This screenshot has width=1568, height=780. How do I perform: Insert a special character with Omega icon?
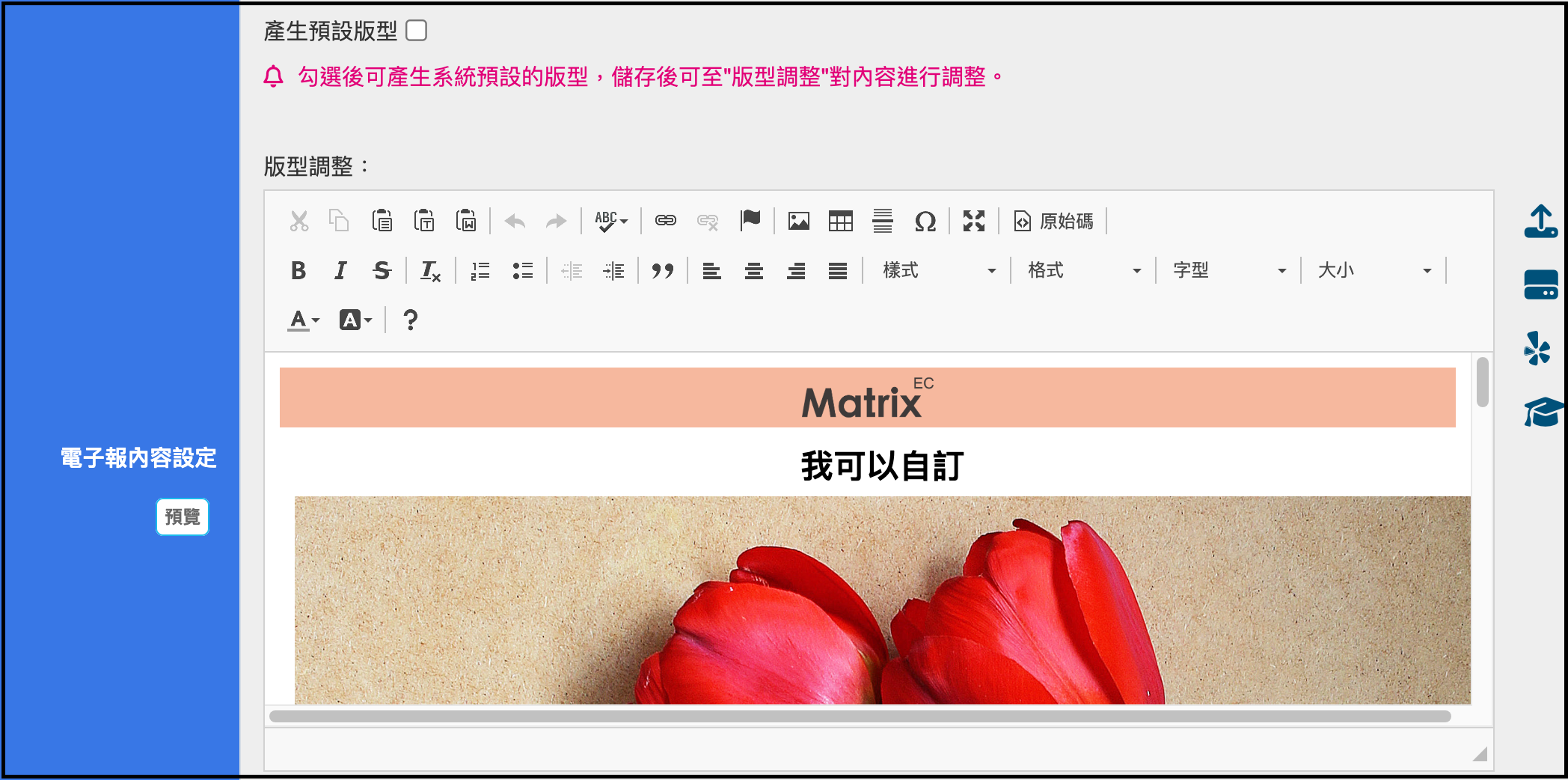pos(925,222)
